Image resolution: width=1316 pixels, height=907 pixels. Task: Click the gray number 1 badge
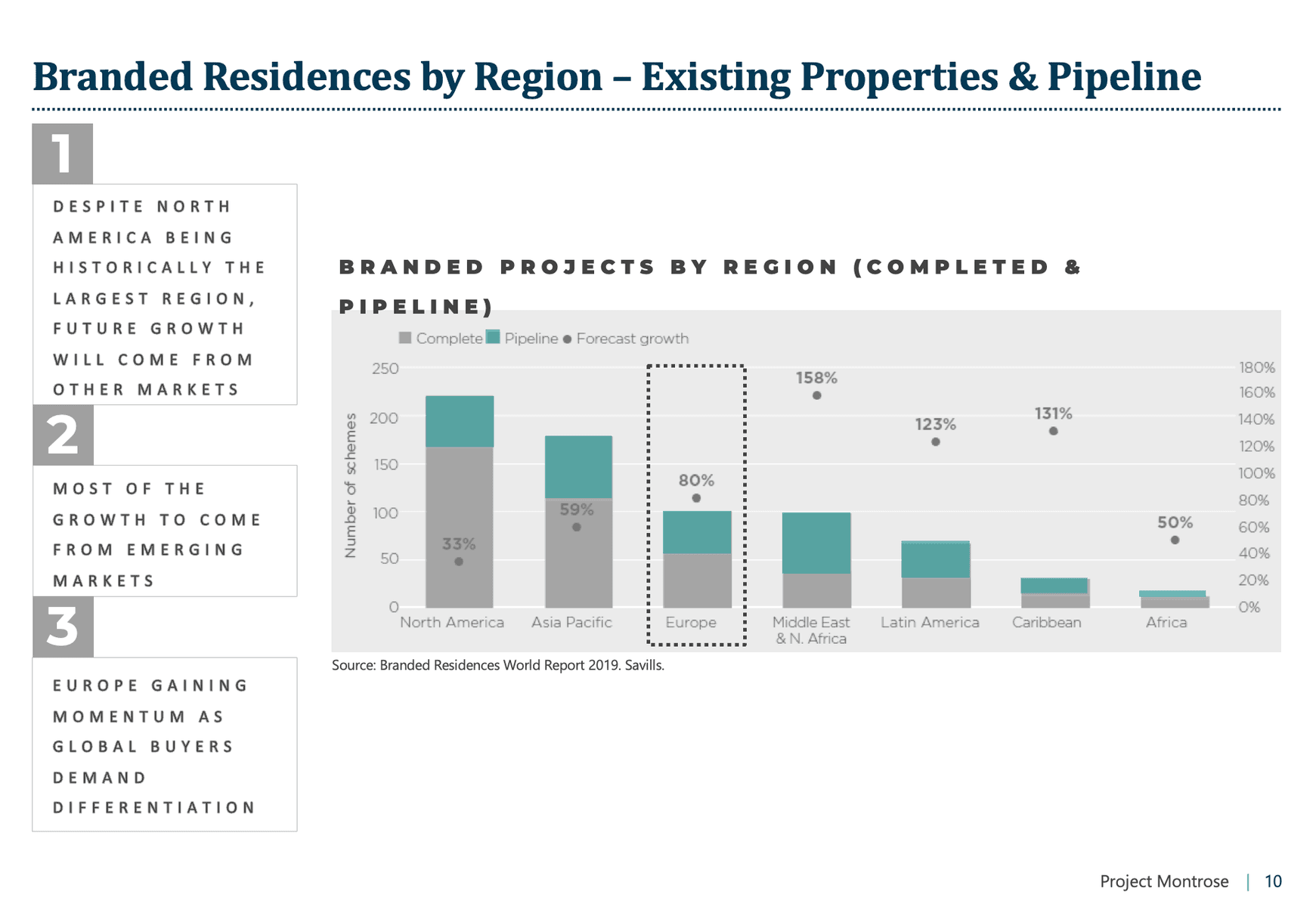click(x=62, y=153)
